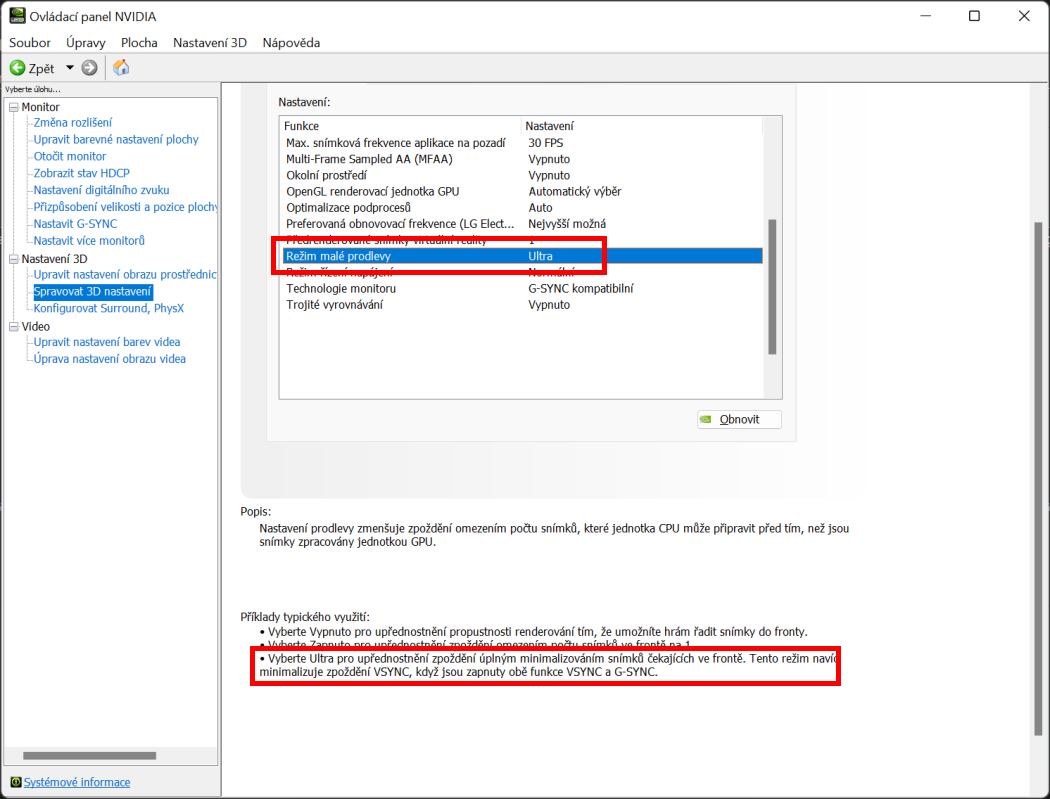This screenshot has width=1050, height=799.
Task: Open Upravit nastavení obrazu prostřednictvím náhledu
Action: (125, 275)
